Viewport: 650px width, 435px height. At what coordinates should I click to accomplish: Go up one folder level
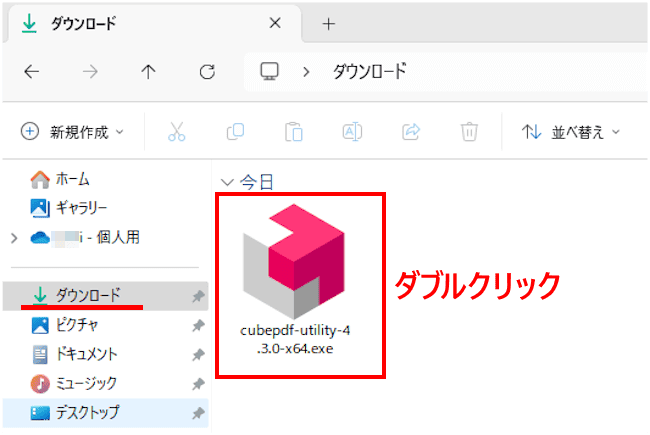pos(148,72)
